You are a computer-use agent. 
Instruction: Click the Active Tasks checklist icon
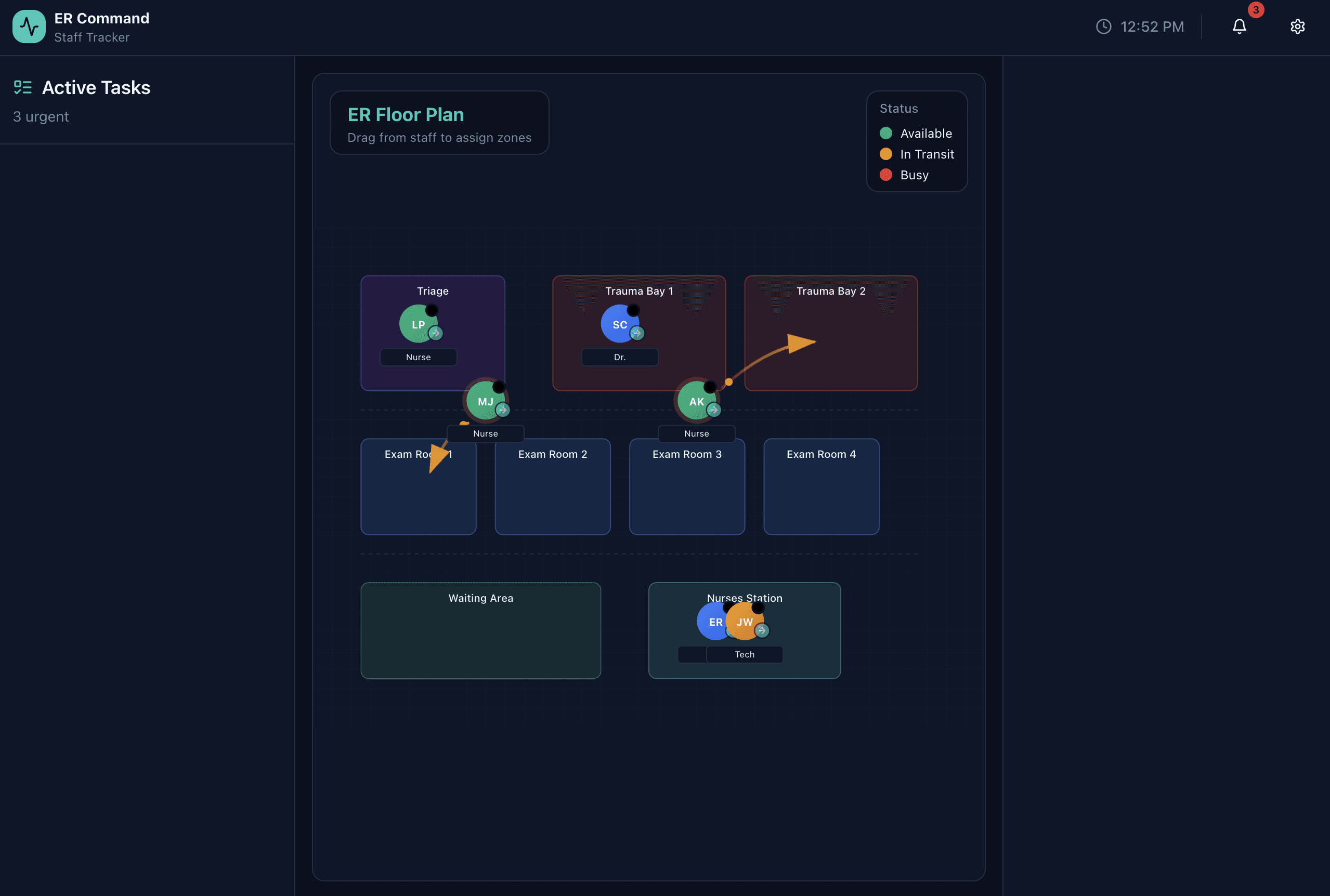click(x=23, y=87)
